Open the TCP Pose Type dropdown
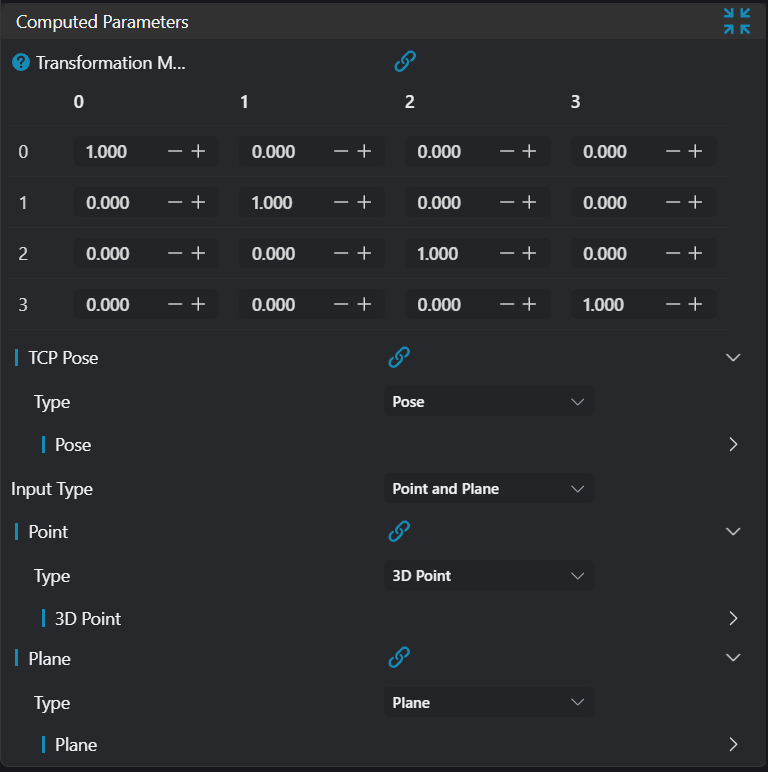Image resolution: width=768 pixels, height=772 pixels. [489, 402]
